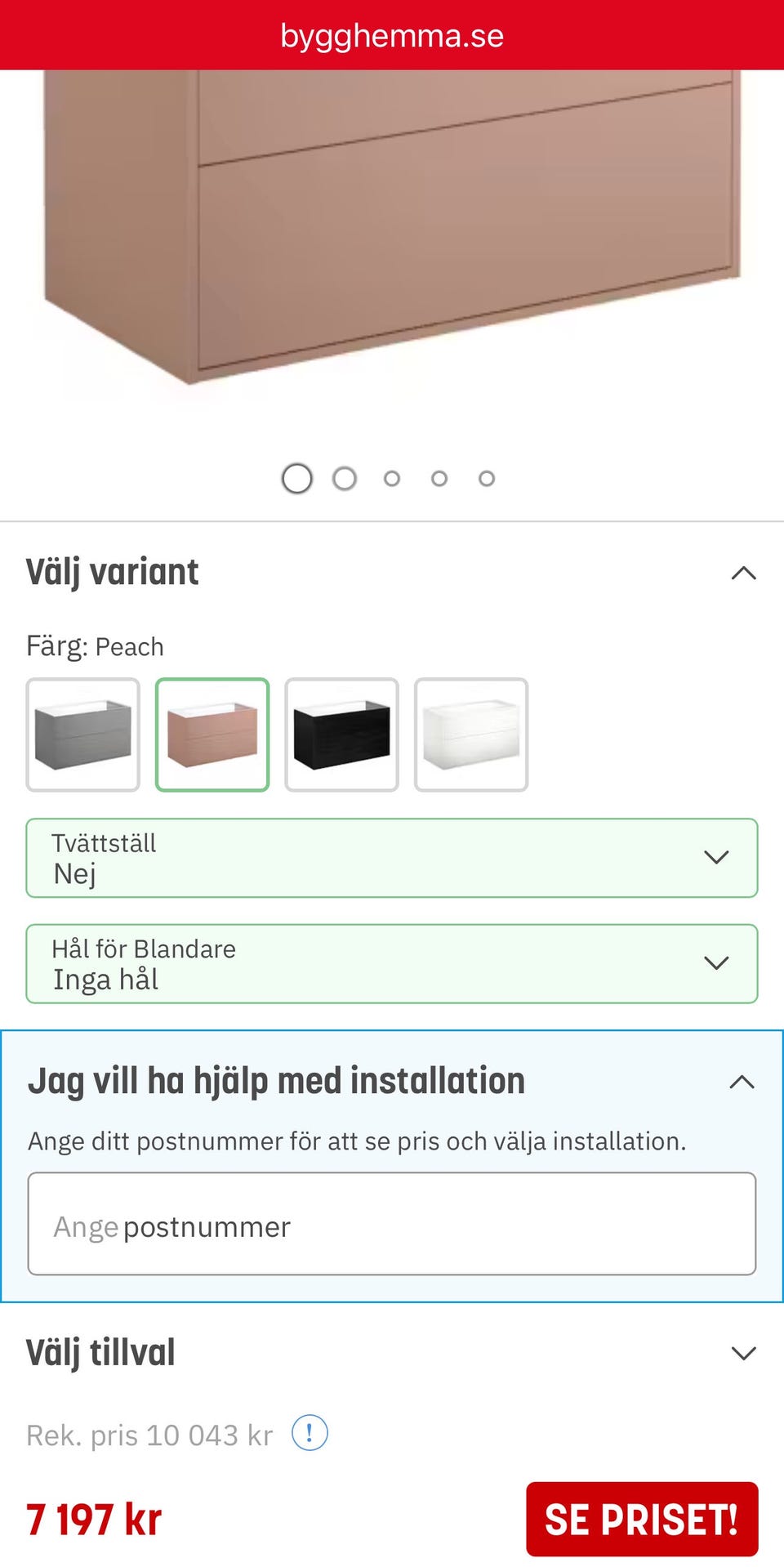This screenshot has height=1567, width=784.
Task: Select the Peach color variant
Action: tap(212, 734)
